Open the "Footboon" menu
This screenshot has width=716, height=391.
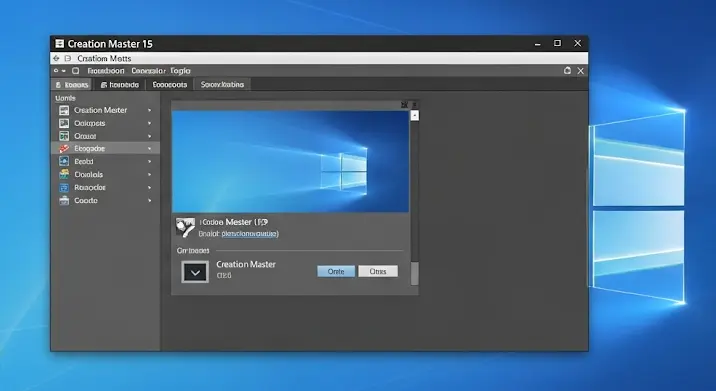pos(106,71)
